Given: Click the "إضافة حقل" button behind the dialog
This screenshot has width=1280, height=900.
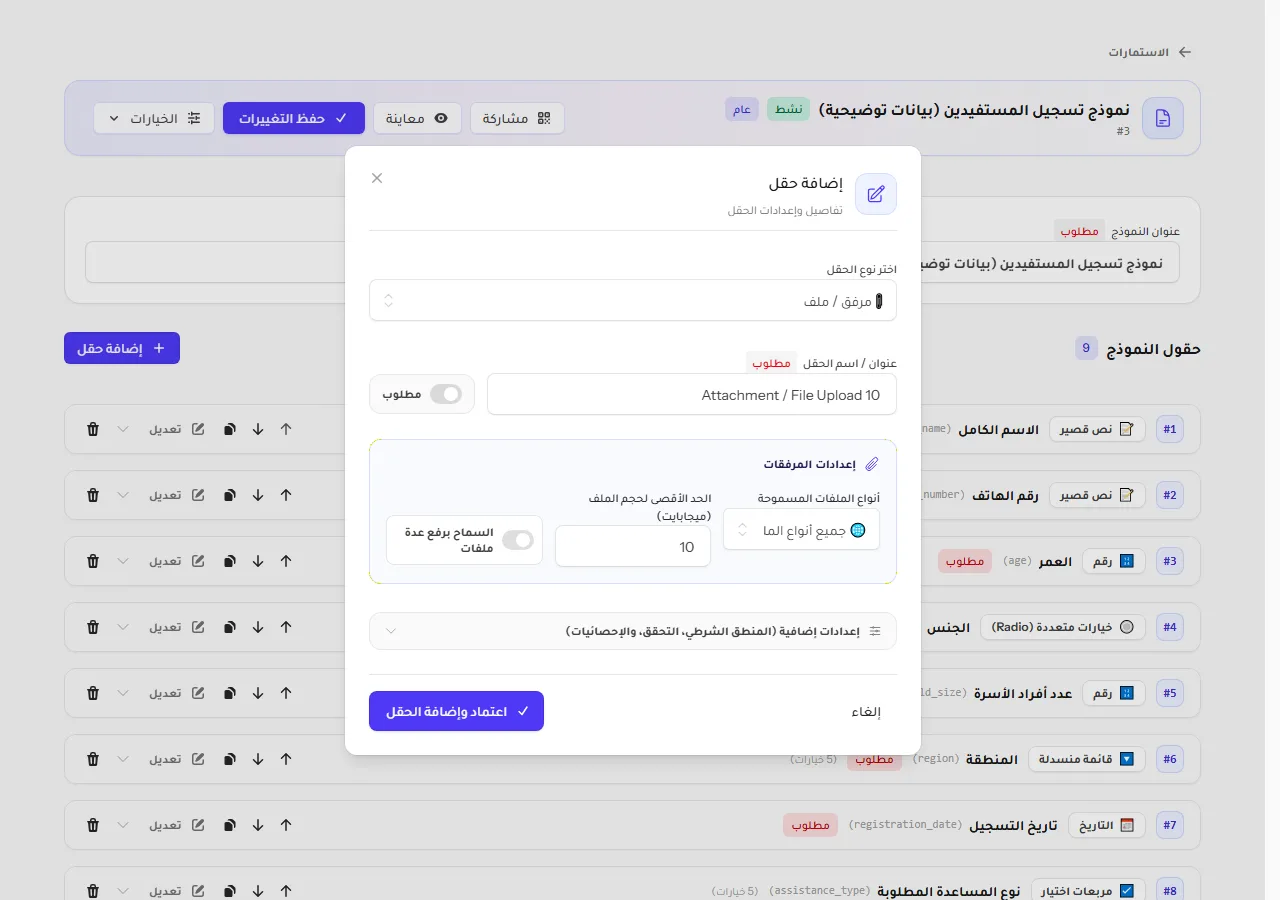Looking at the screenshot, I should tap(122, 348).
